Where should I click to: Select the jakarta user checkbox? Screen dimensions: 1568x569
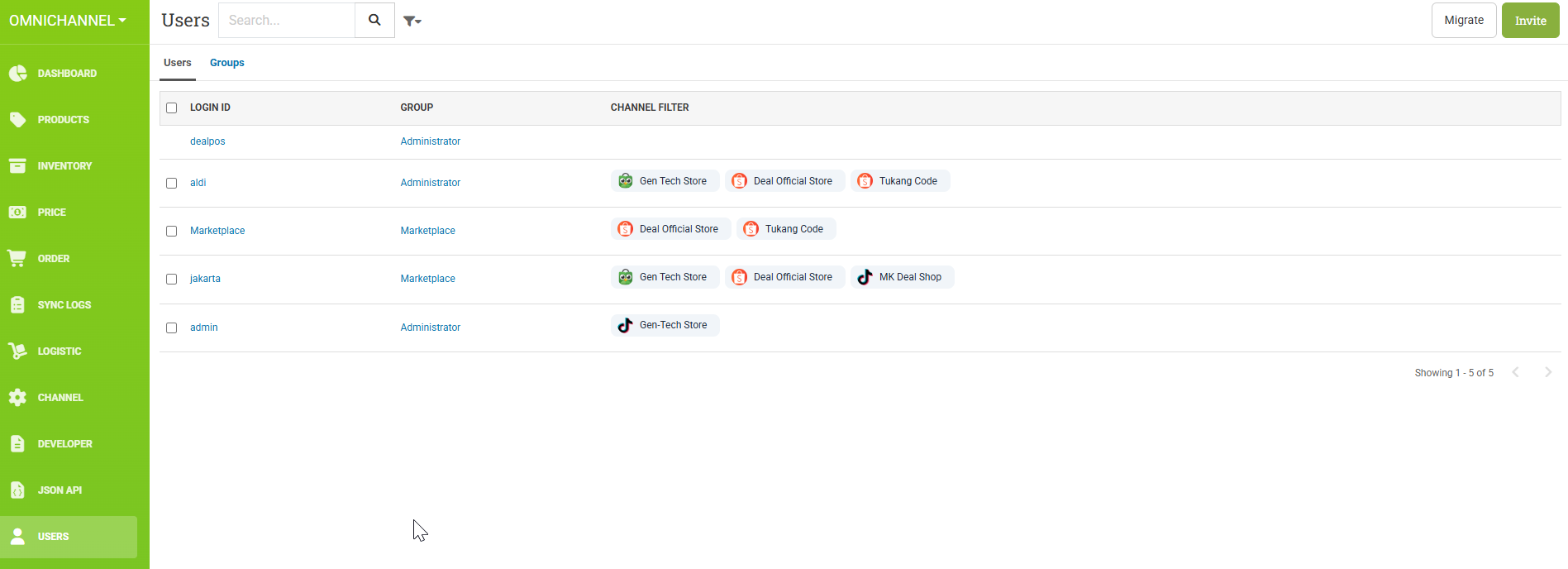pos(172,279)
